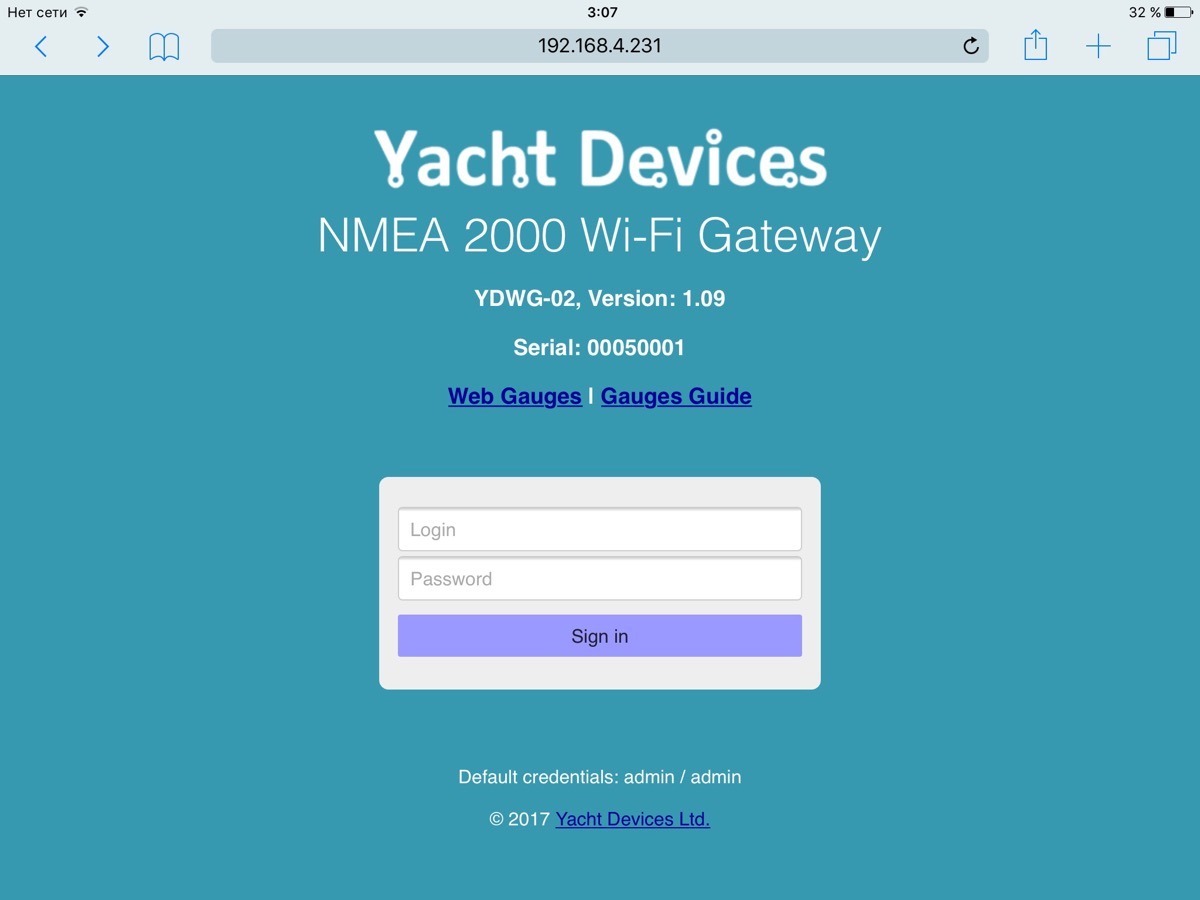Tap Wi-Fi icon in status bar
Viewport: 1200px width, 900px height.
tap(81, 12)
